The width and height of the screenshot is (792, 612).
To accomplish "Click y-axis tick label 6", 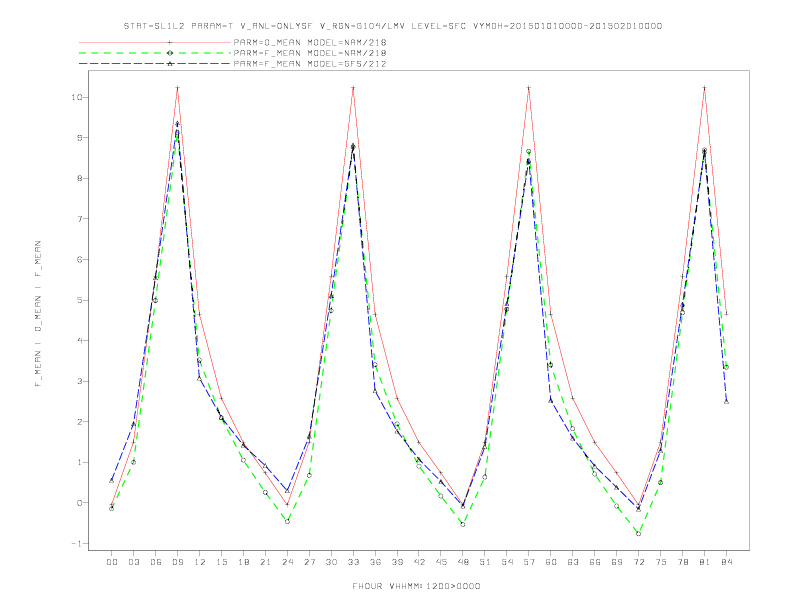I will click(x=80, y=260).
